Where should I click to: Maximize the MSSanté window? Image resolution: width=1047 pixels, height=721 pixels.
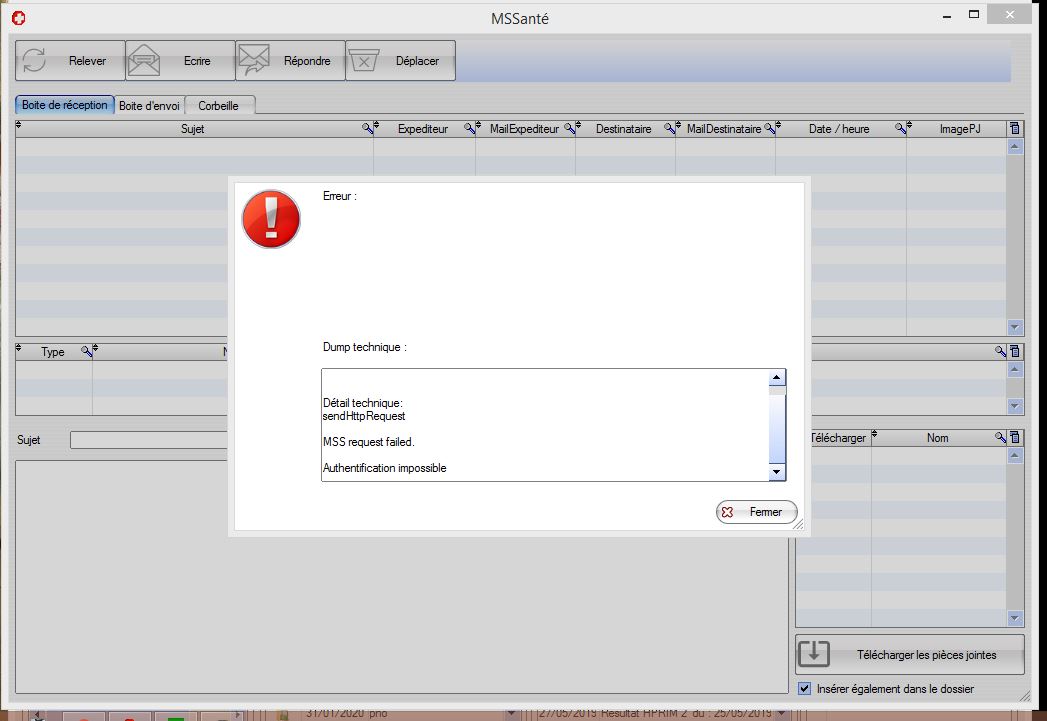pyautogui.click(x=974, y=15)
